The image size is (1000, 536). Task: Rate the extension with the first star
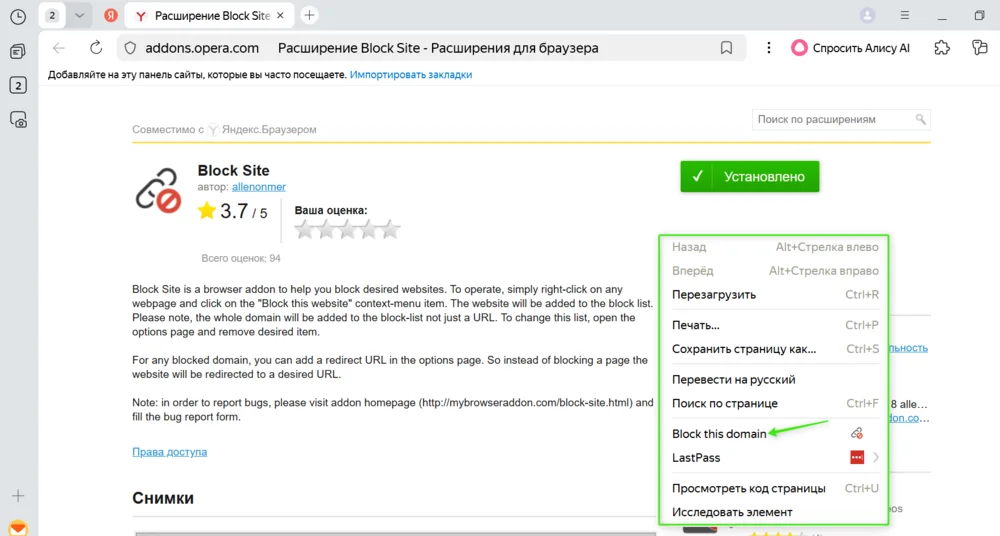[x=305, y=229]
